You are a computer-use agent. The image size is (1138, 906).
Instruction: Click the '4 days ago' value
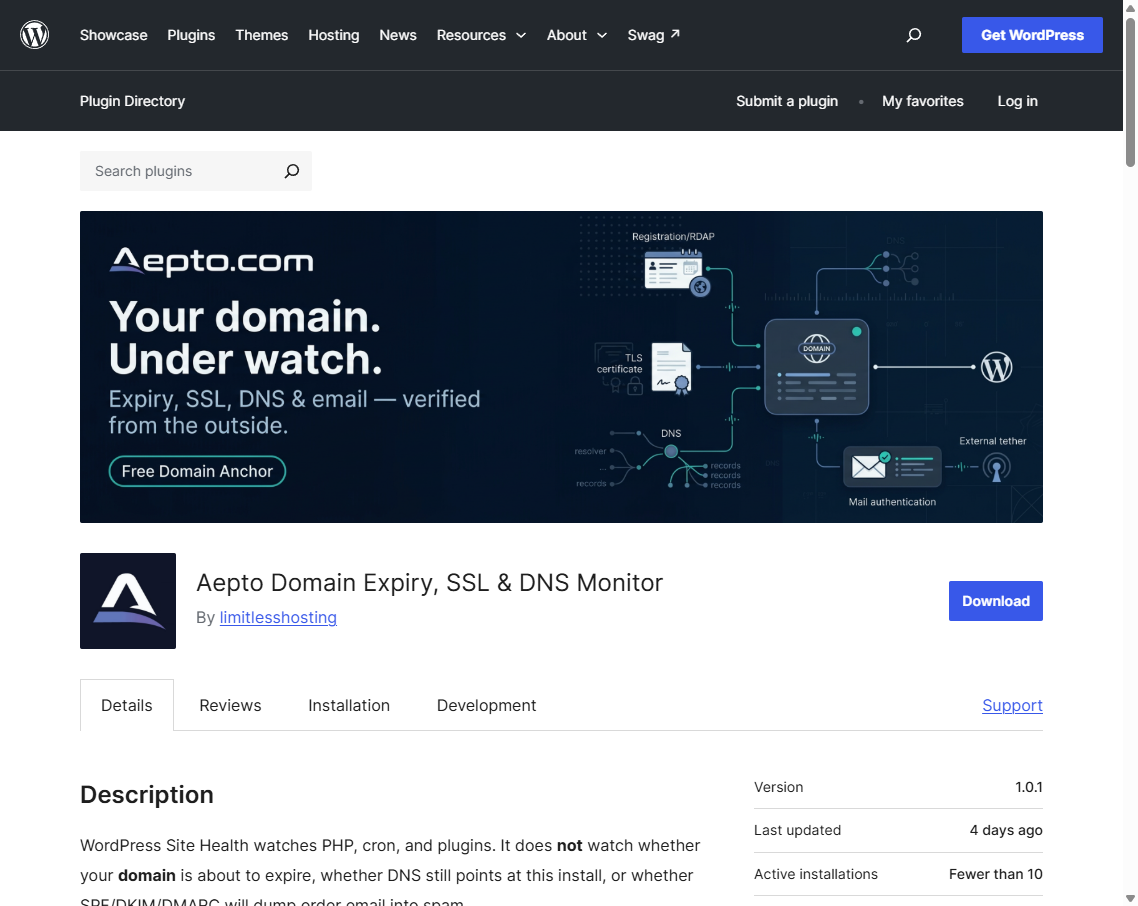pos(1006,830)
